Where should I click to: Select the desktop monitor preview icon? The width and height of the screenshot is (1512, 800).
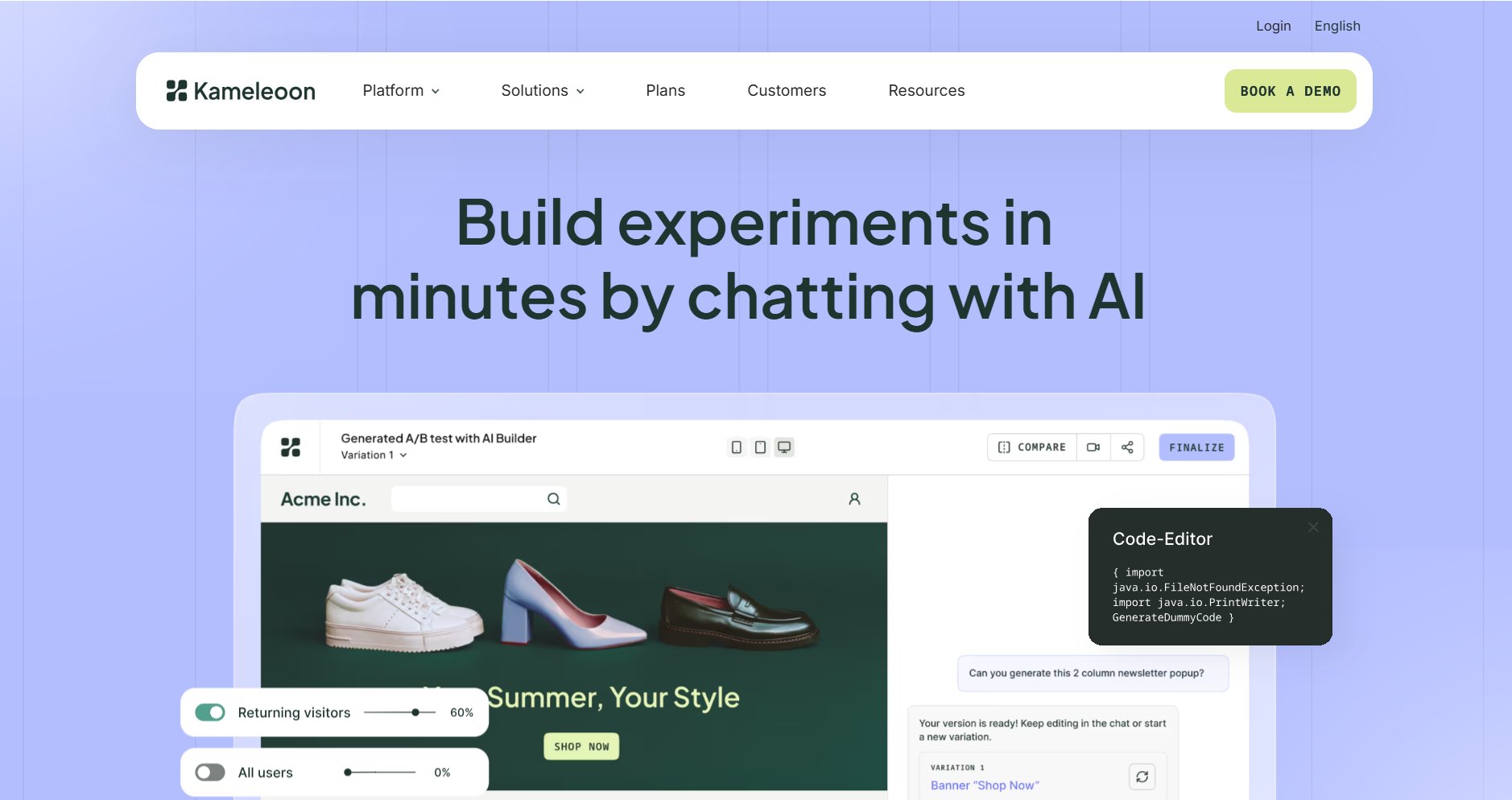[784, 447]
